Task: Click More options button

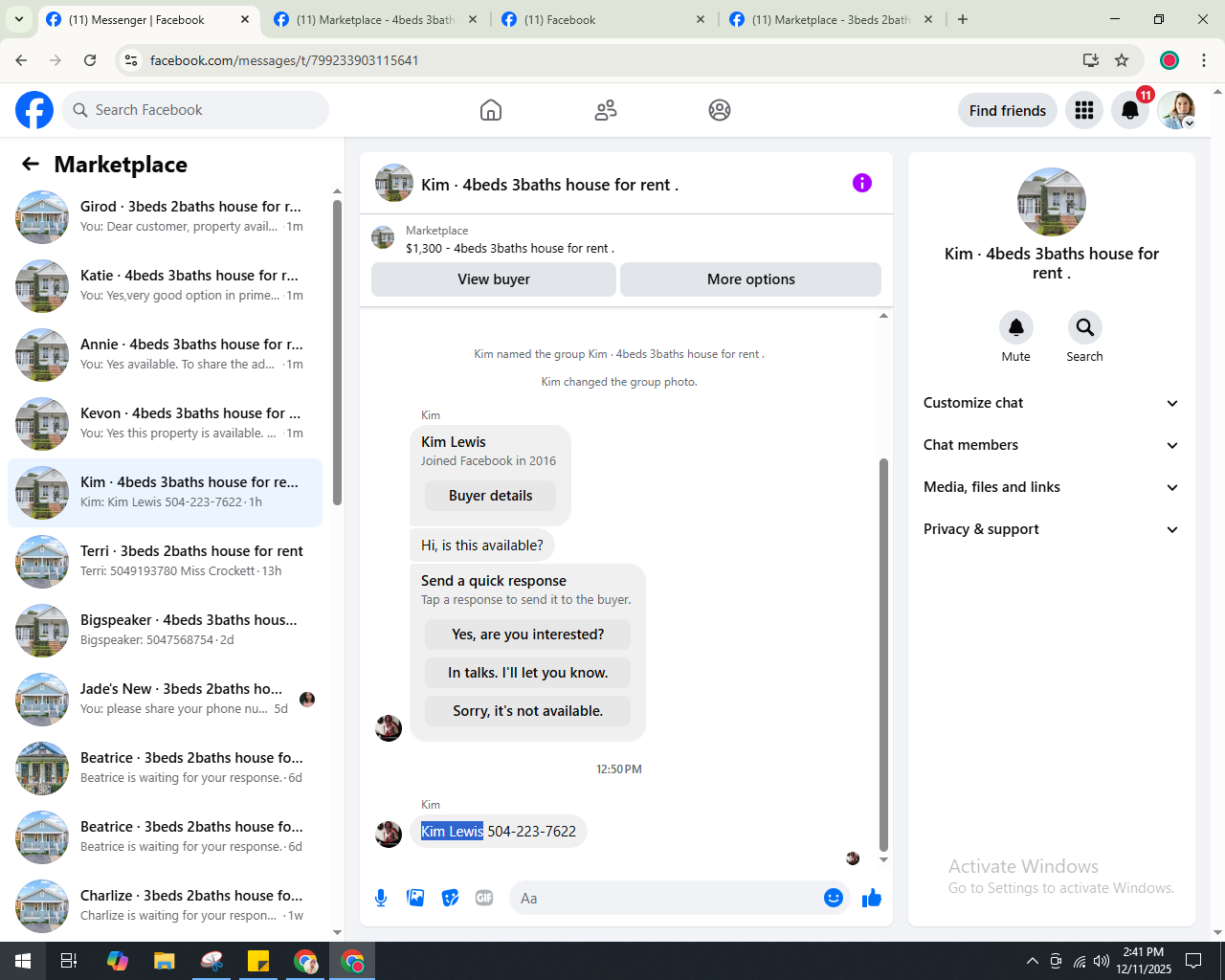Action: (751, 279)
